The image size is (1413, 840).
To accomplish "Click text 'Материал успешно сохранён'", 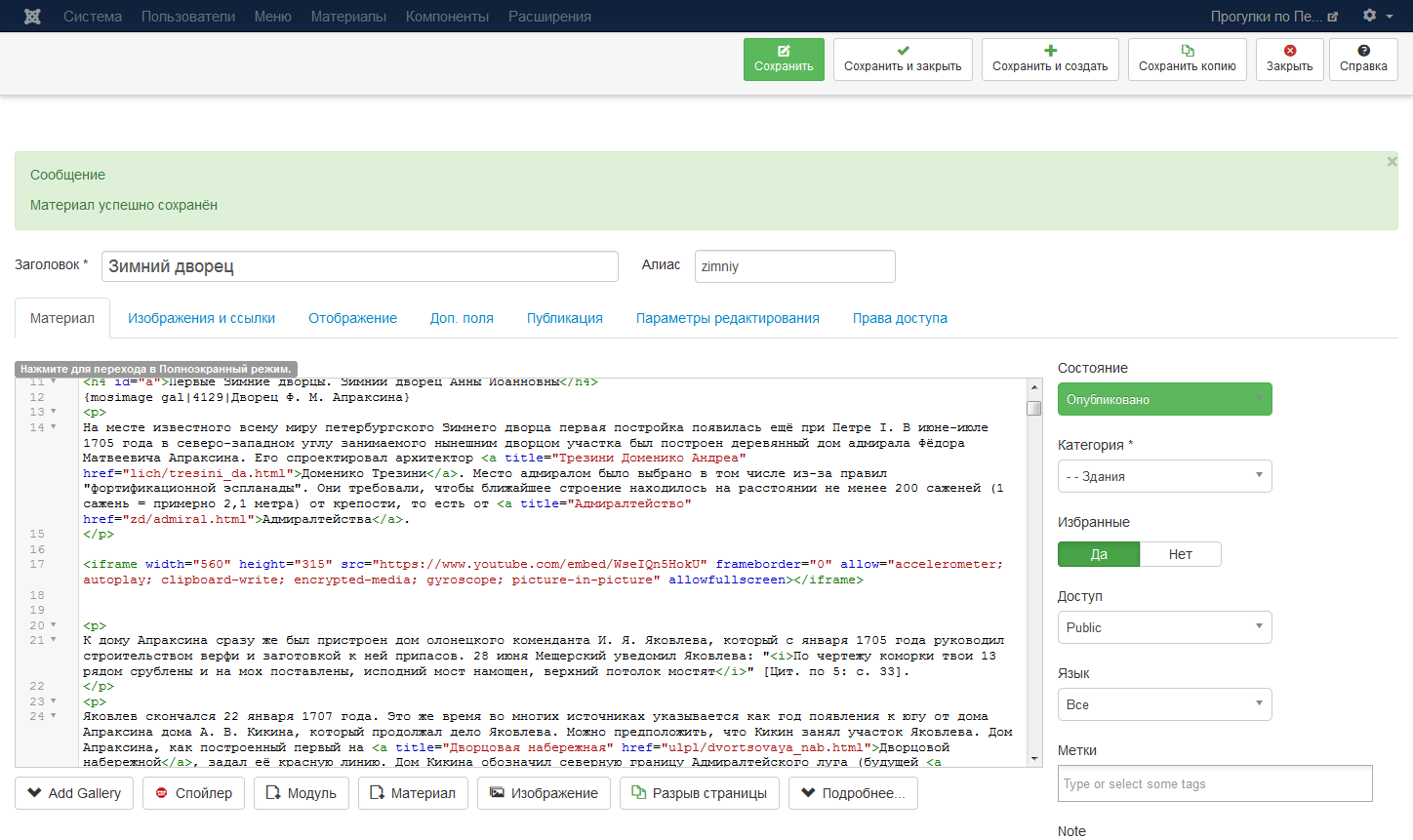I will coord(124,205).
